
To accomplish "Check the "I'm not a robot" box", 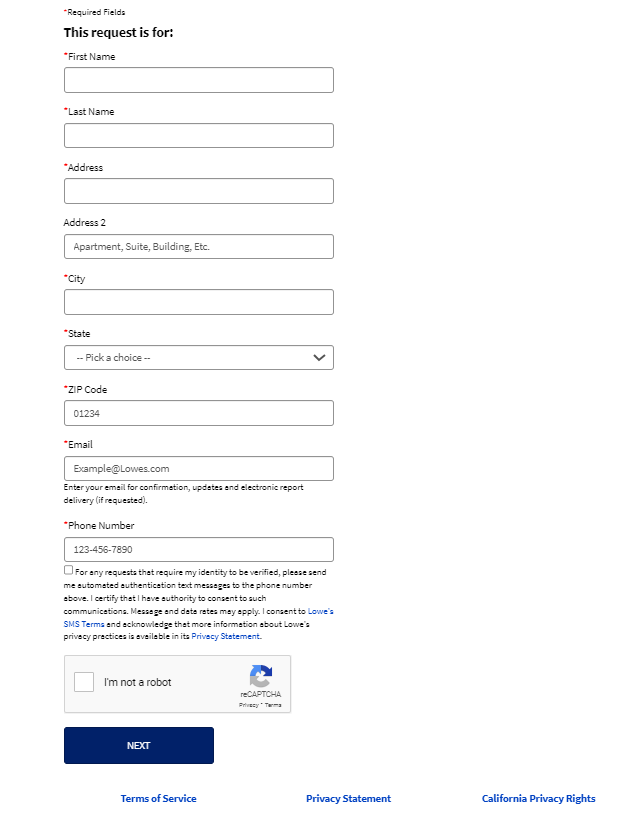I will 84,682.
